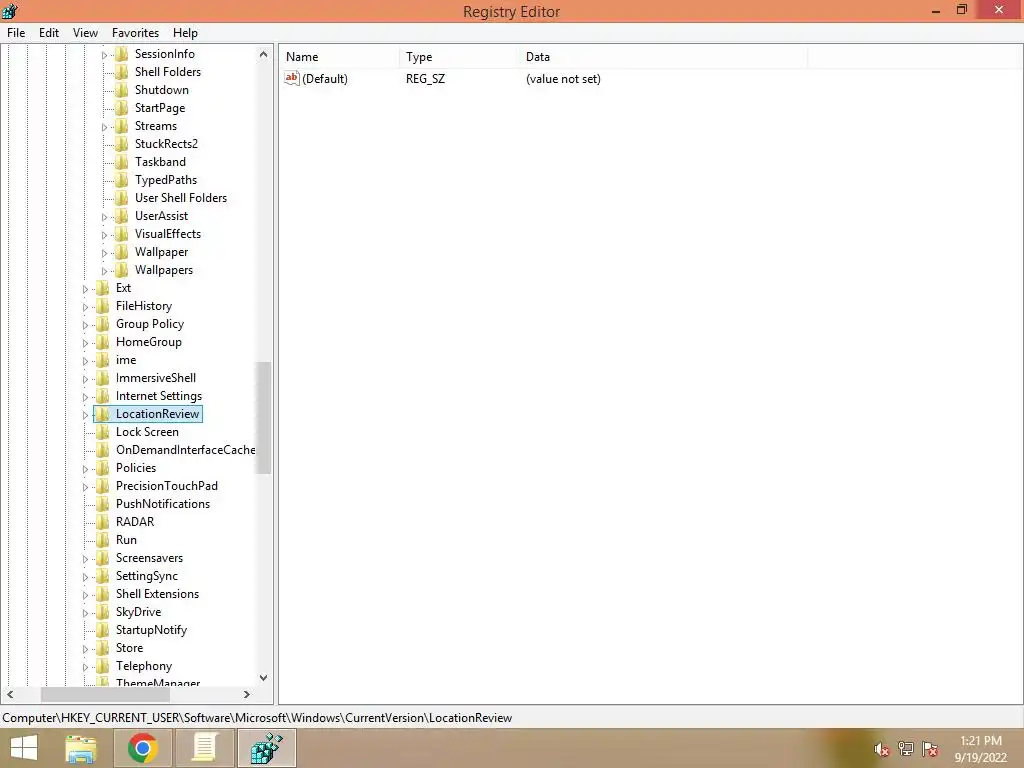This screenshot has width=1024, height=768.
Task: Open the Help menu
Action: click(185, 33)
